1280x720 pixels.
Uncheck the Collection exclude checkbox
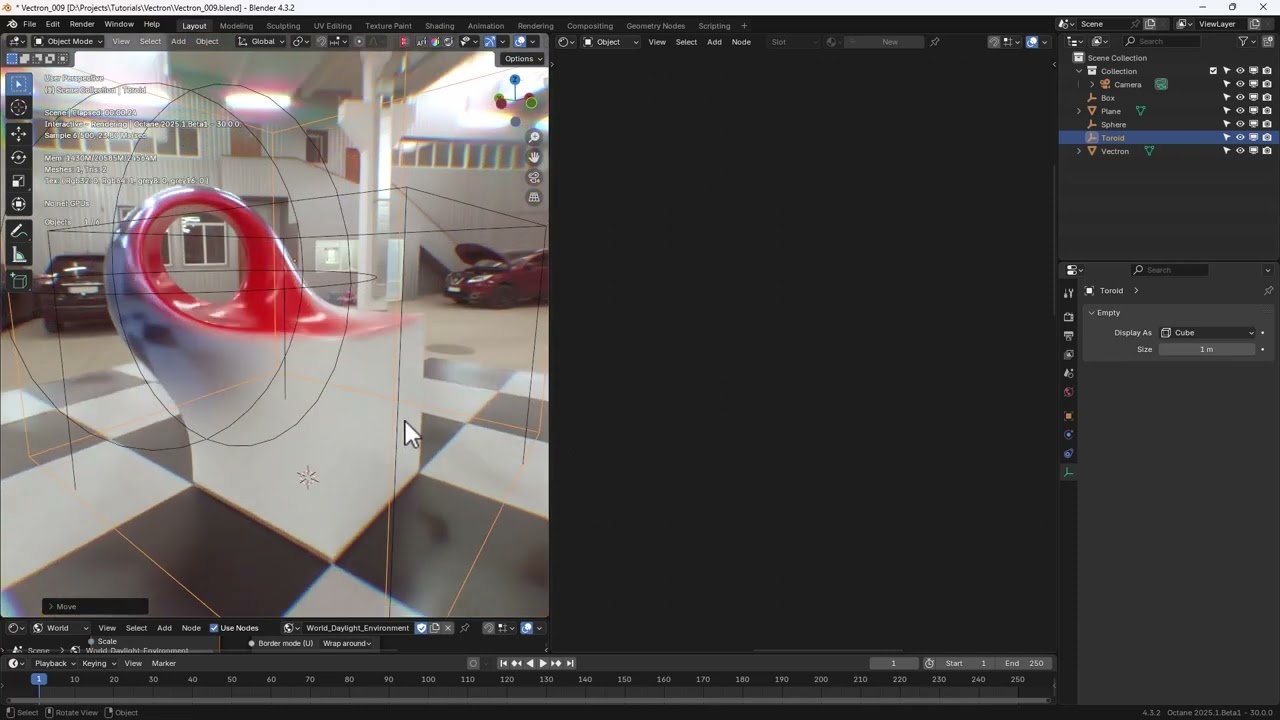1213,71
